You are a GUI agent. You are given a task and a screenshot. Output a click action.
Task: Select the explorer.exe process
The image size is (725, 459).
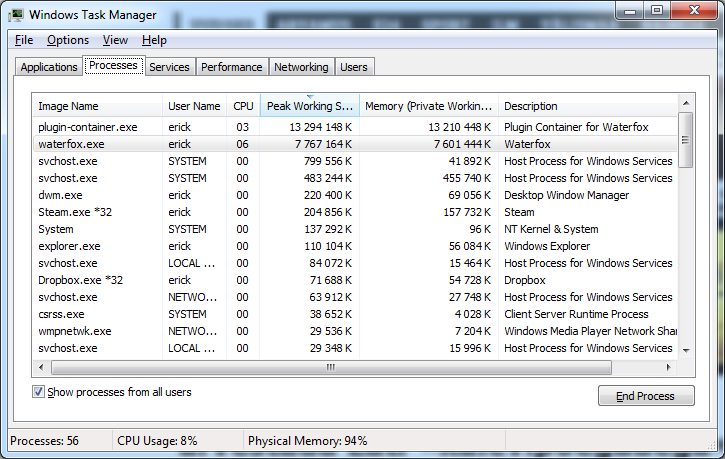pyautogui.click(x=355, y=246)
